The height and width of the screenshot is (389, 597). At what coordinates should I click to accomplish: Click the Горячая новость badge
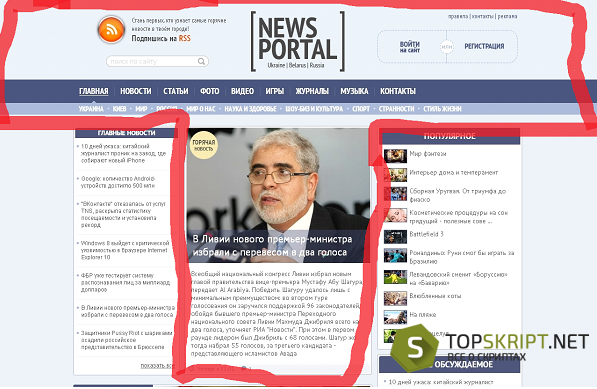pyautogui.click(x=204, y=145)
